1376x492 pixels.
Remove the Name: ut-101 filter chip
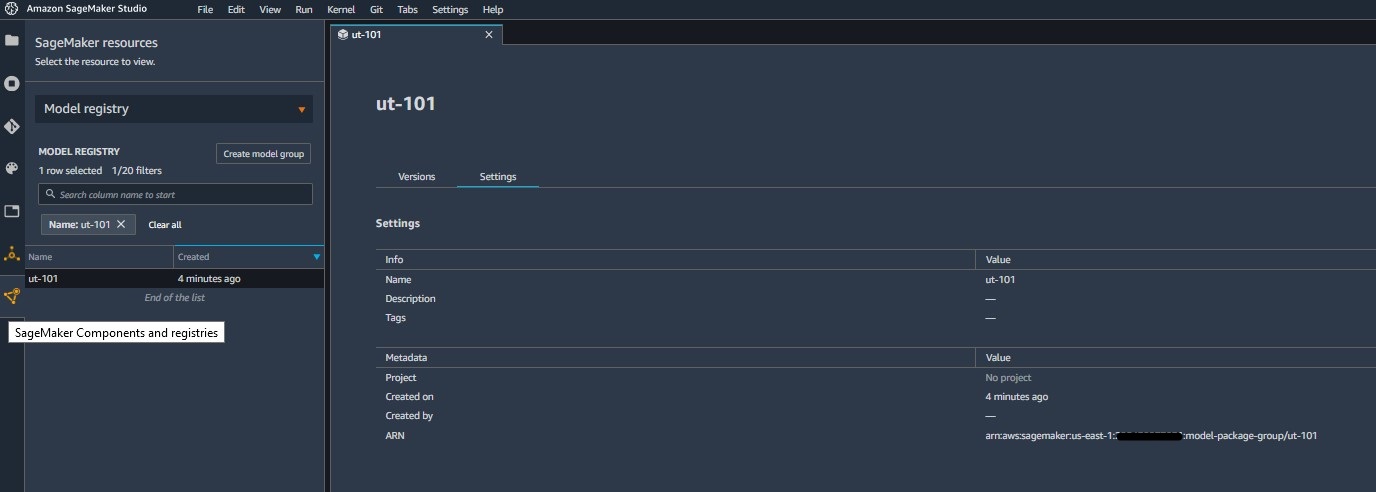121,224
